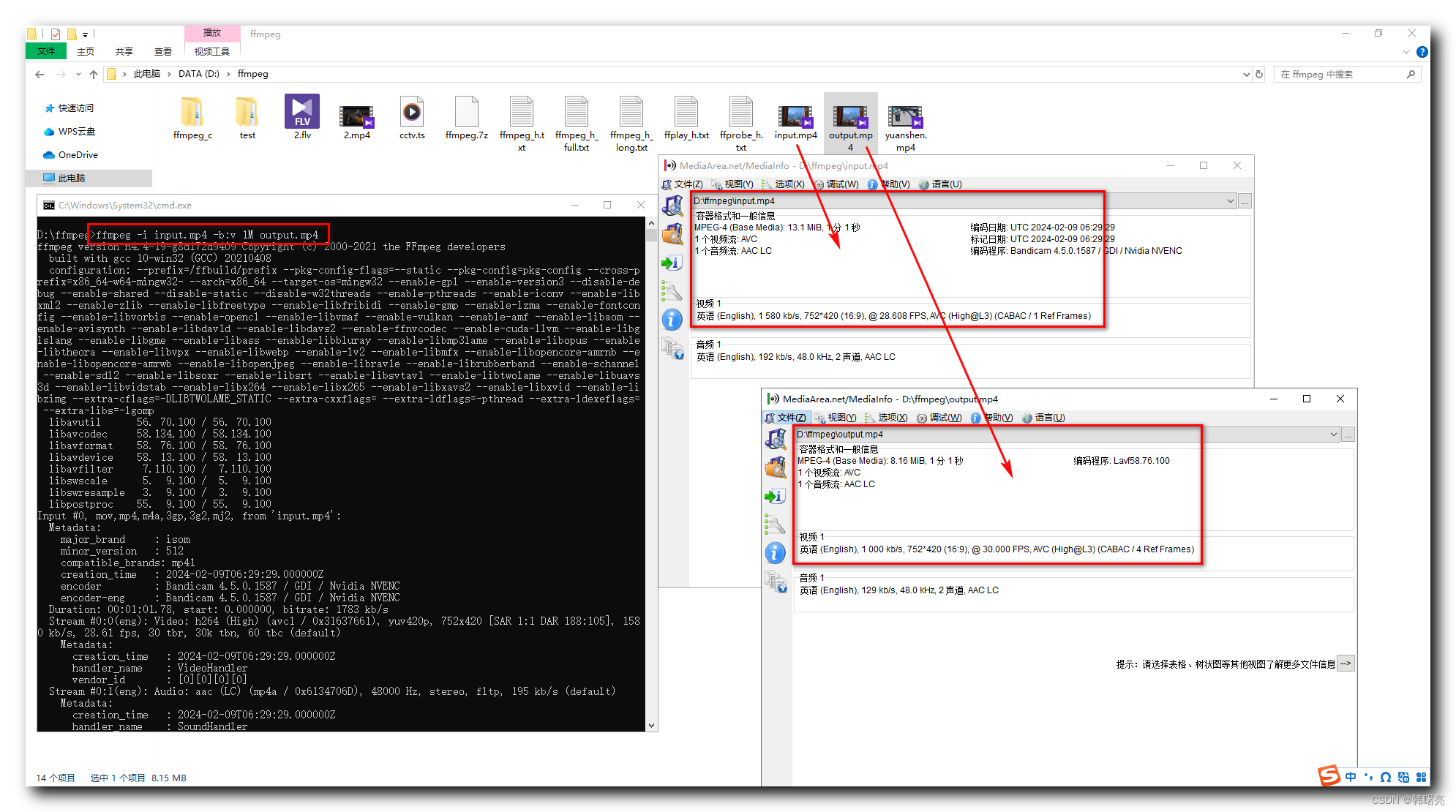The height and width of the screenshot is (812, 1456).
Task: Go up one folder level in Explorer
Action: click(94, 74)
